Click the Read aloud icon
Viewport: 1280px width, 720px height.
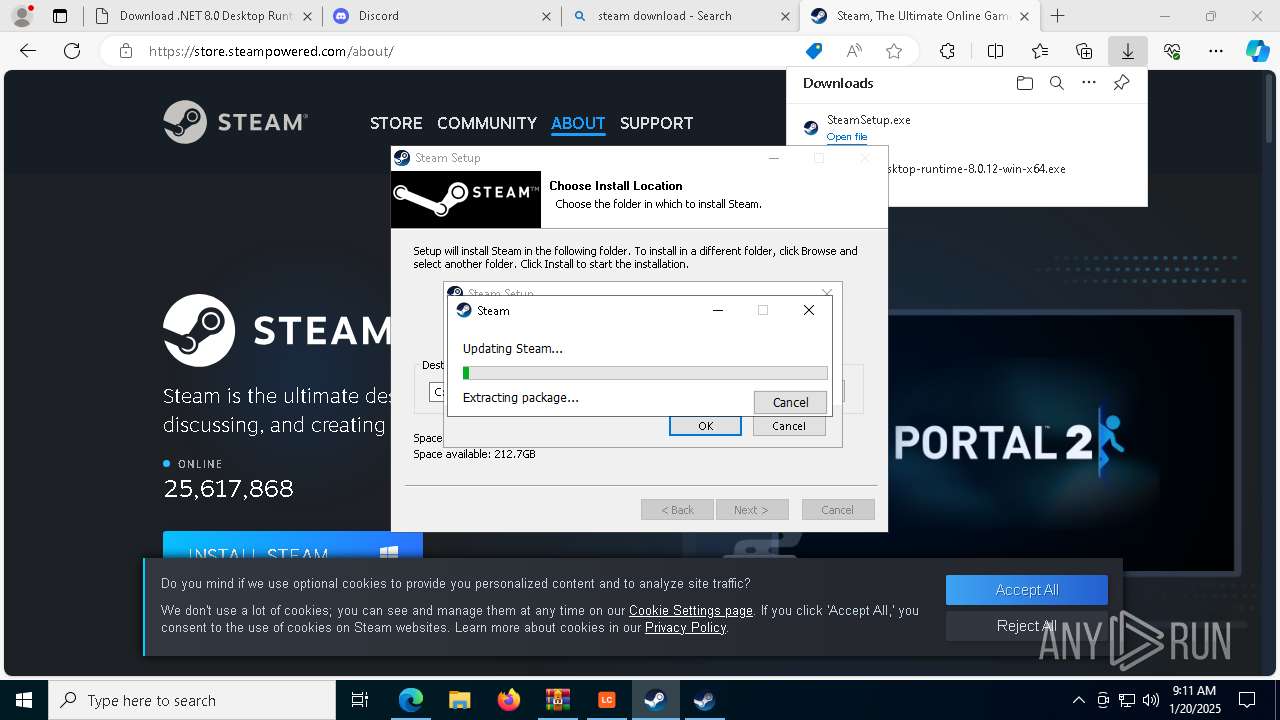pyautogui.click(x=854, y=51)
